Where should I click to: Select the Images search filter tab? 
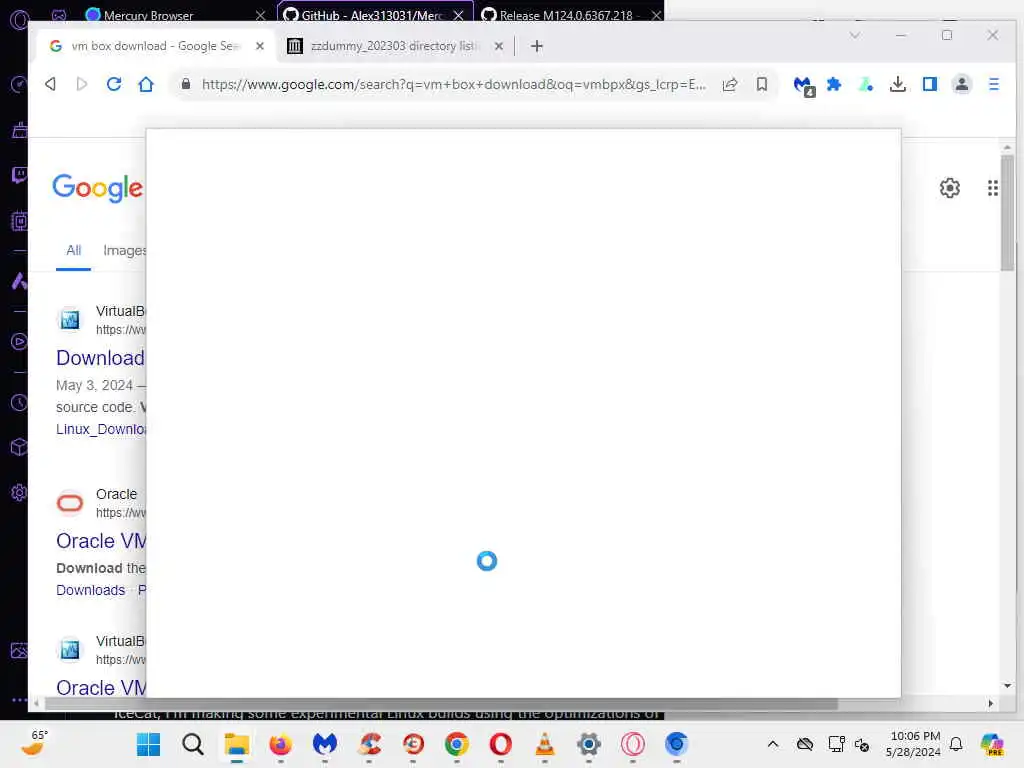(x=124, y=251)
